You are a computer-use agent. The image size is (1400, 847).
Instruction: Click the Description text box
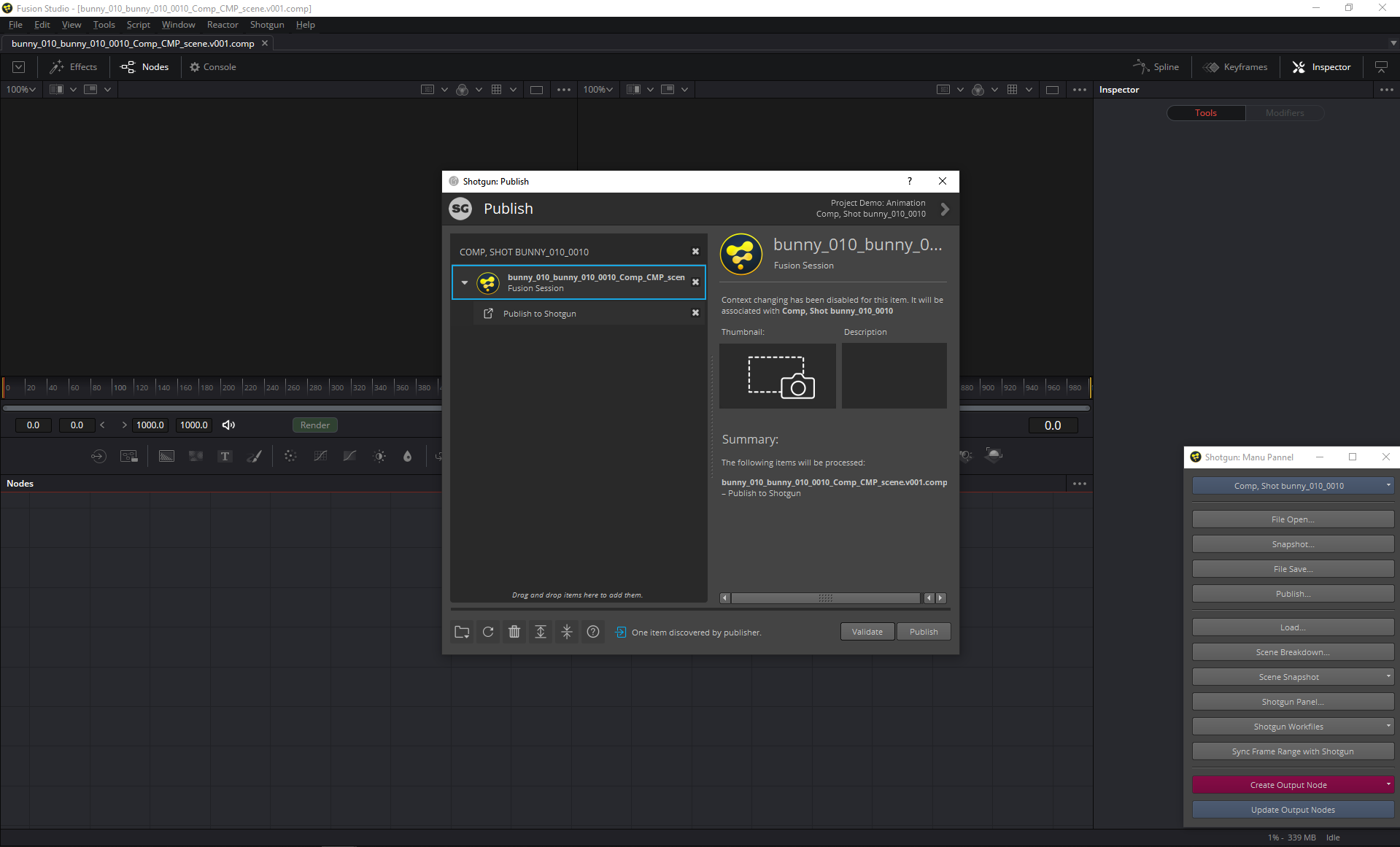[894, 376]
